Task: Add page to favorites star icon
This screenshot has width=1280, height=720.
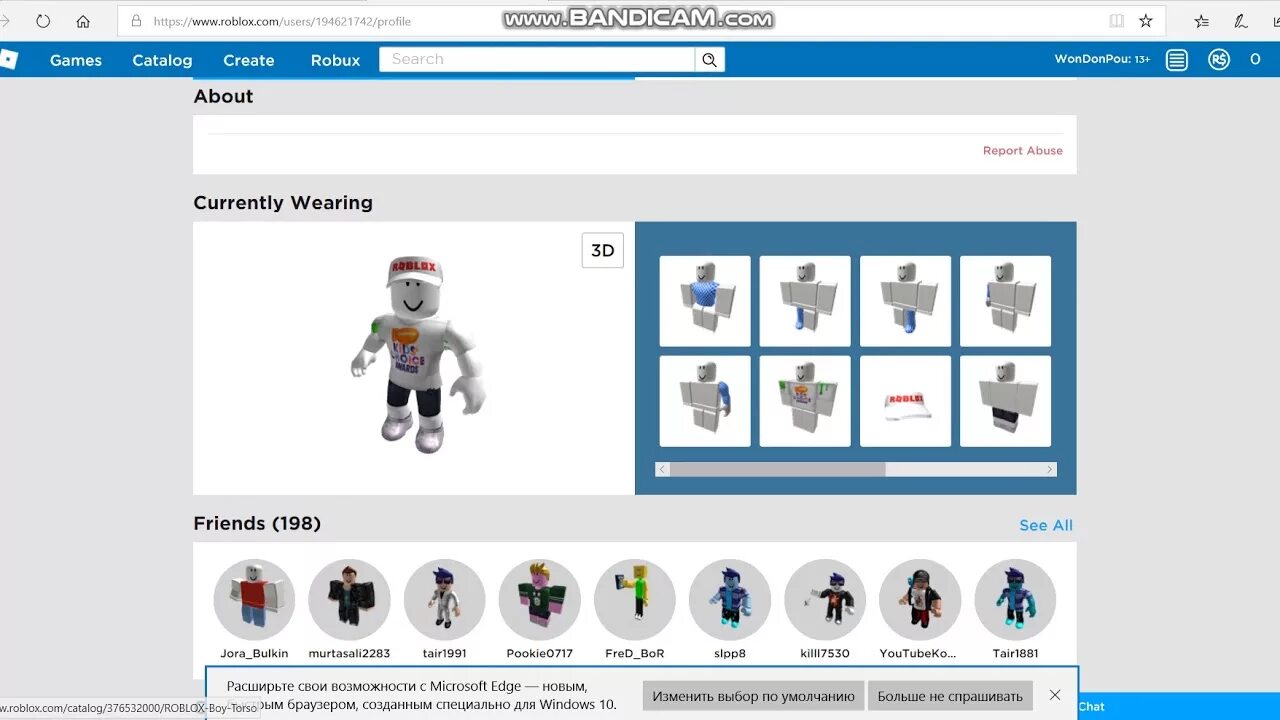Action: point(1146,21)
